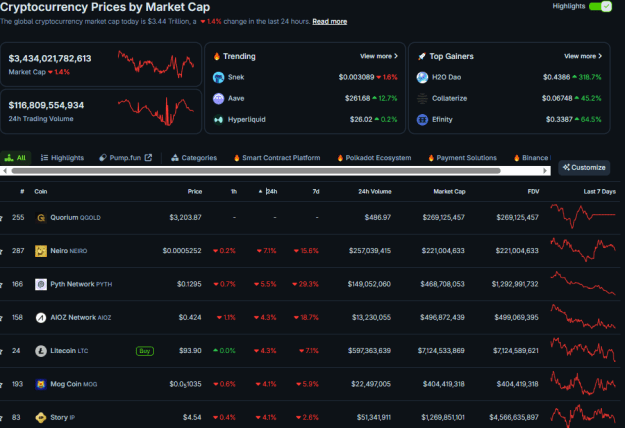This screenshot has width=625, height=428.
Task: Click the Neiro coin icon
Action: coord(41,251)
